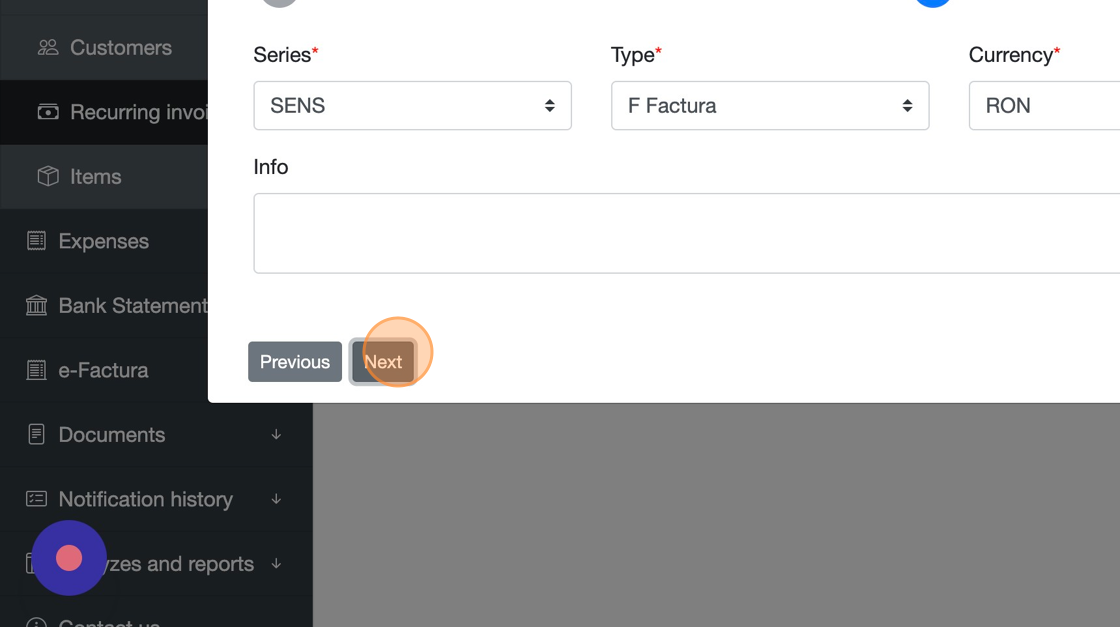The width and height of the screenshot is (1120, 627).
Task: Expand the Notification history submenu arrow
Action: [276, 499]
